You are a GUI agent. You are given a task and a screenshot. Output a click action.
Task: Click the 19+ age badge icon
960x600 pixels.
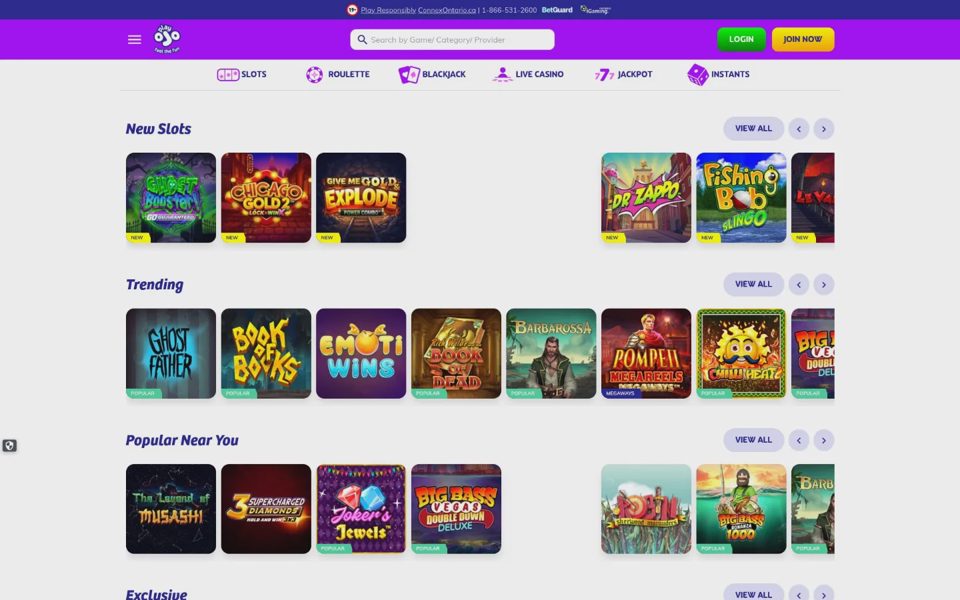(x=352, y=10)
